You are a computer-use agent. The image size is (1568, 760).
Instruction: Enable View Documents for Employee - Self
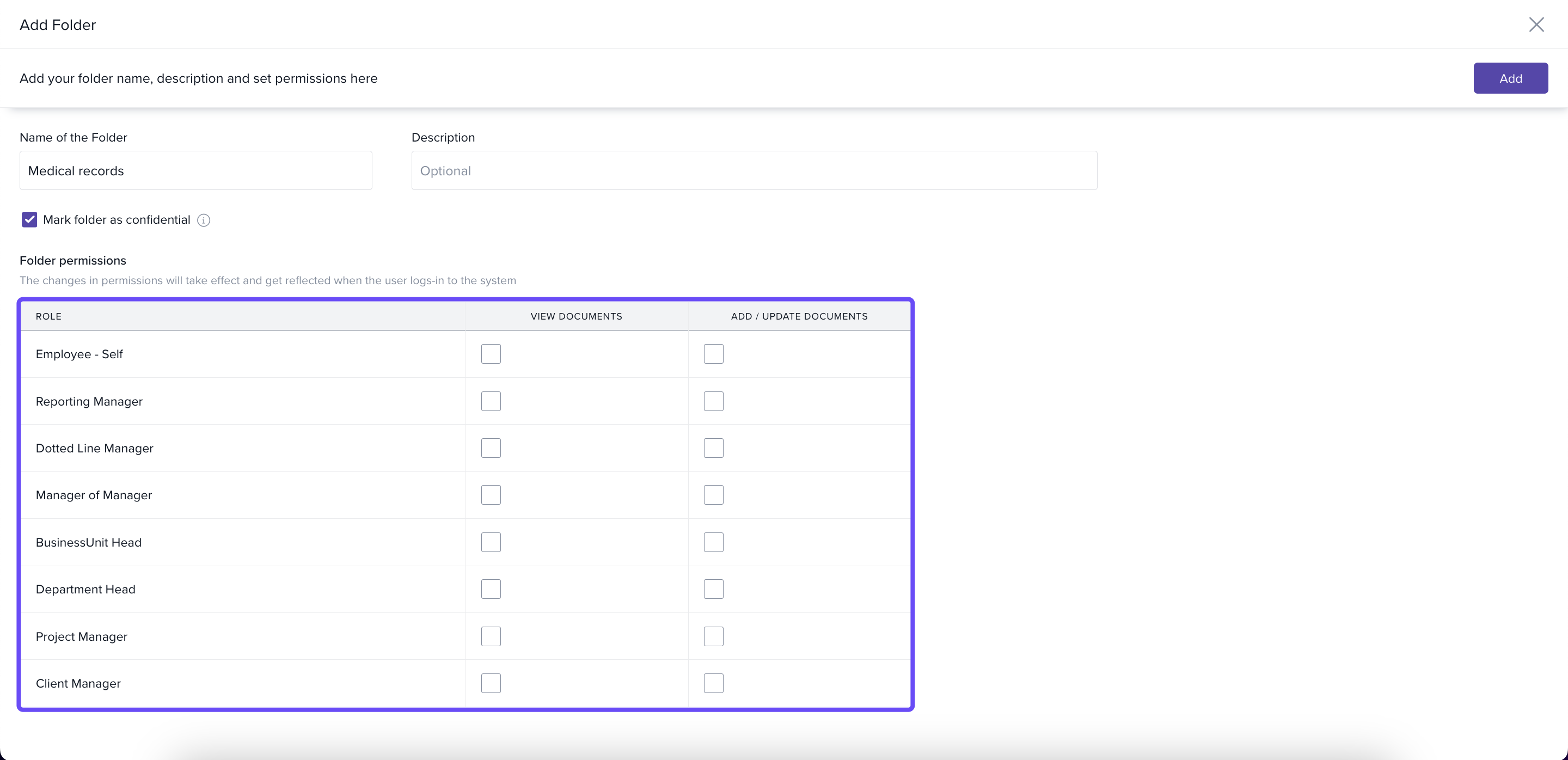(x=491, y=353)
